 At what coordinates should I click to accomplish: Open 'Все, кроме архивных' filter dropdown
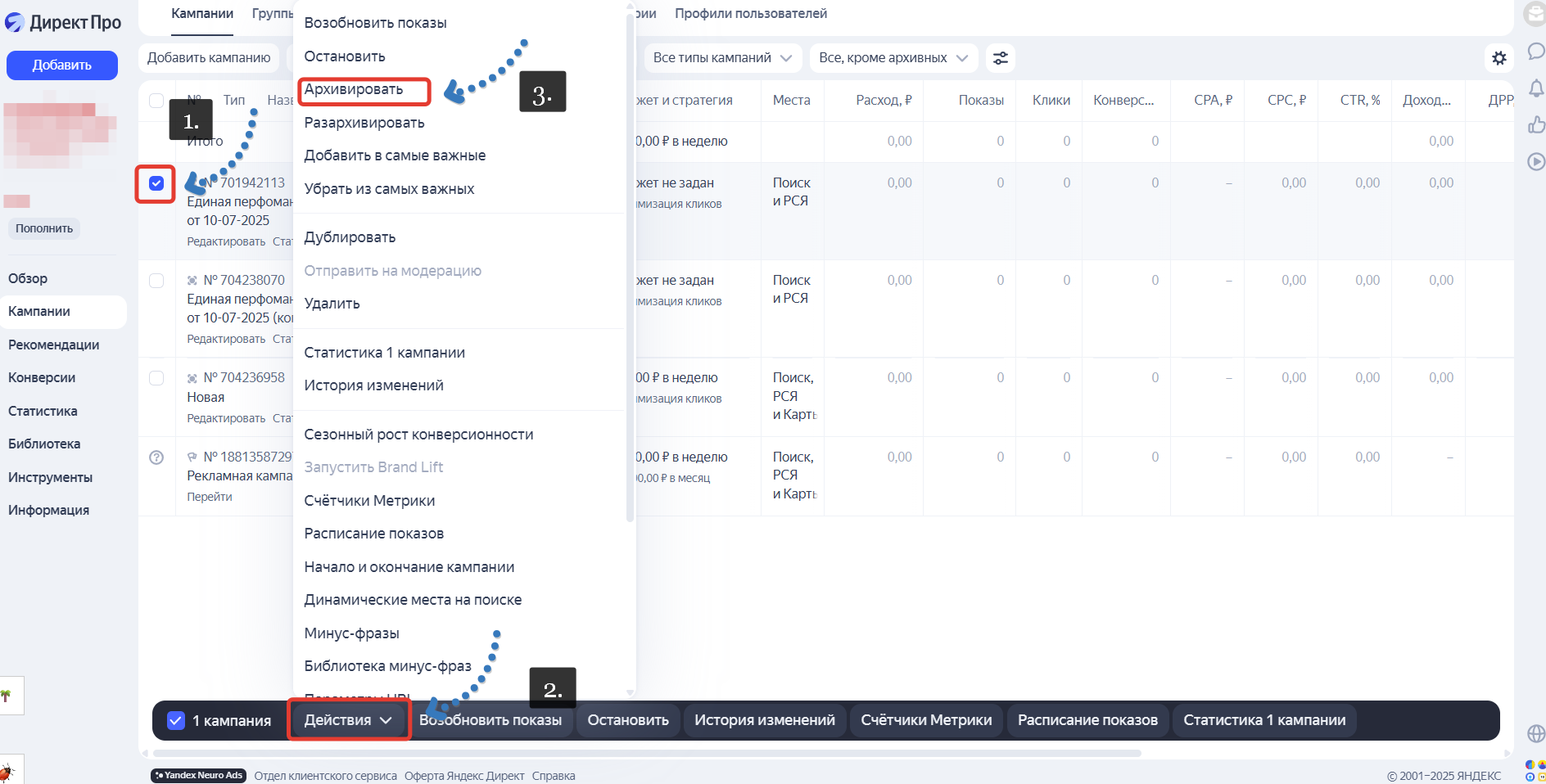pos(893,58)
